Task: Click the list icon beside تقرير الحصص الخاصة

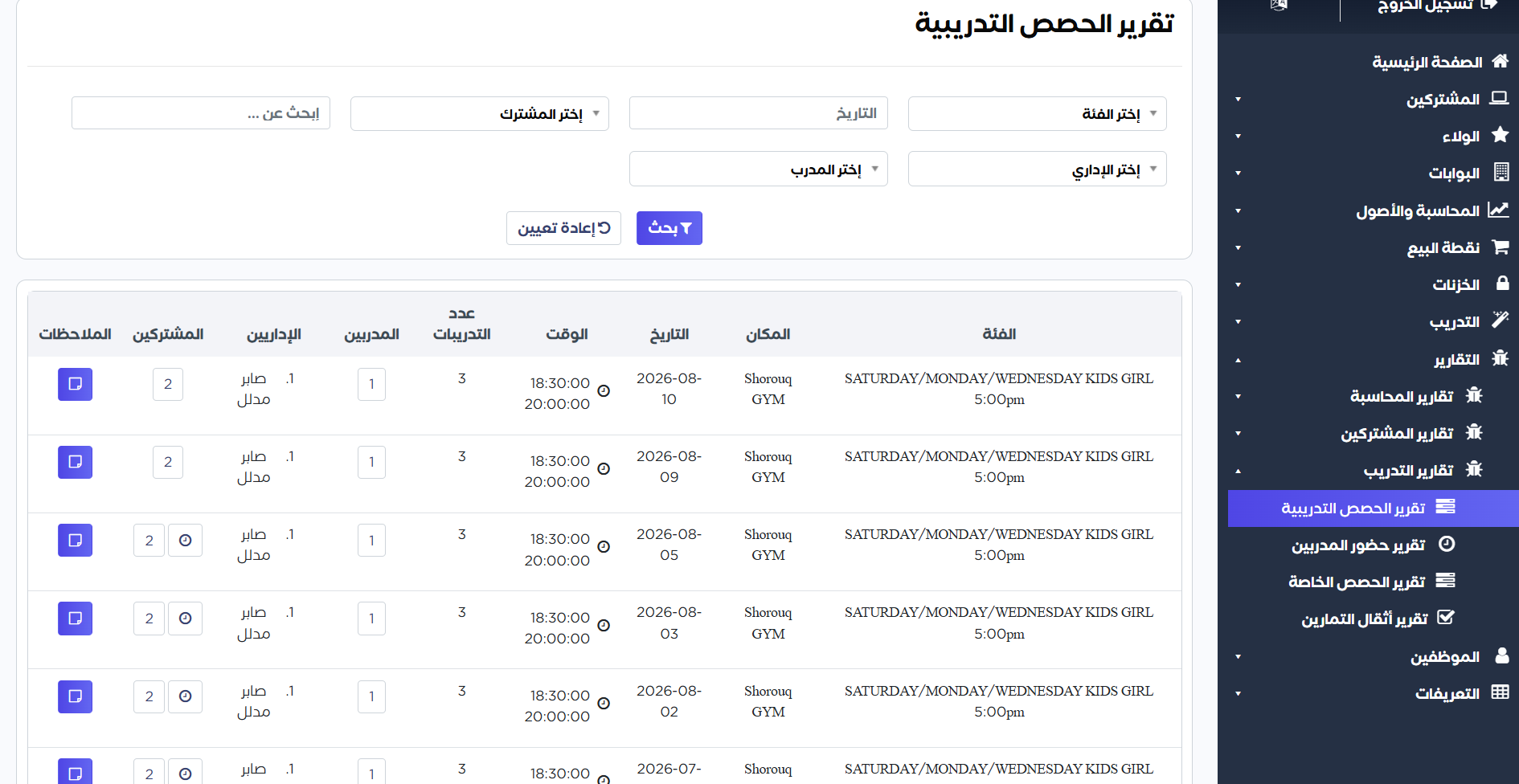Action: 1446,580
